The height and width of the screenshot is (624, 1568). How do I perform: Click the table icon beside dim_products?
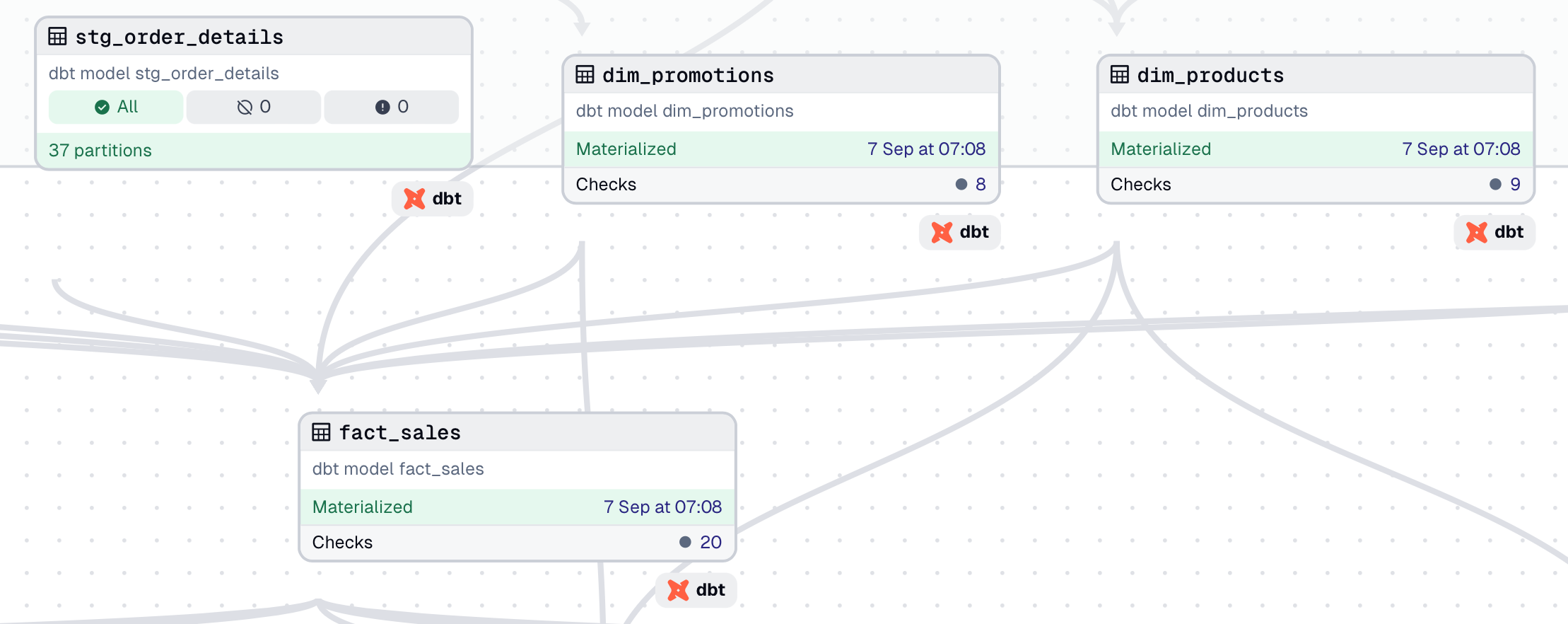click(1120, 74)
